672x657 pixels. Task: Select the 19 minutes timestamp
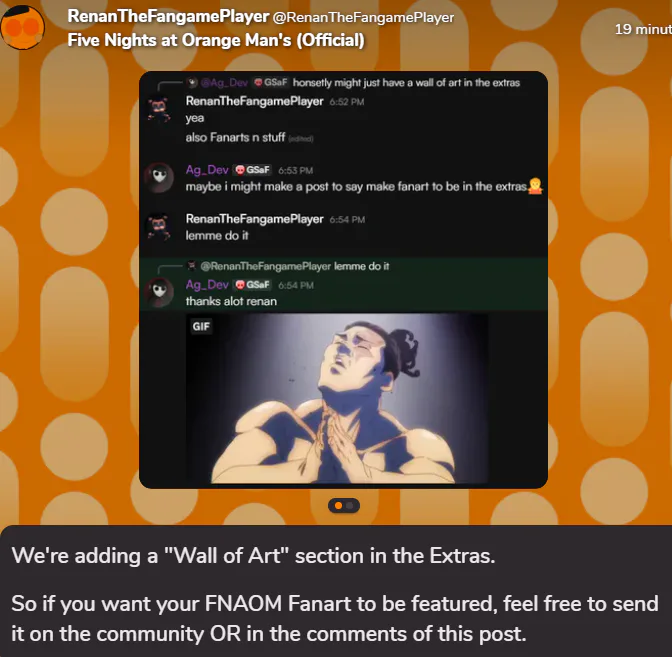point(643,29)
